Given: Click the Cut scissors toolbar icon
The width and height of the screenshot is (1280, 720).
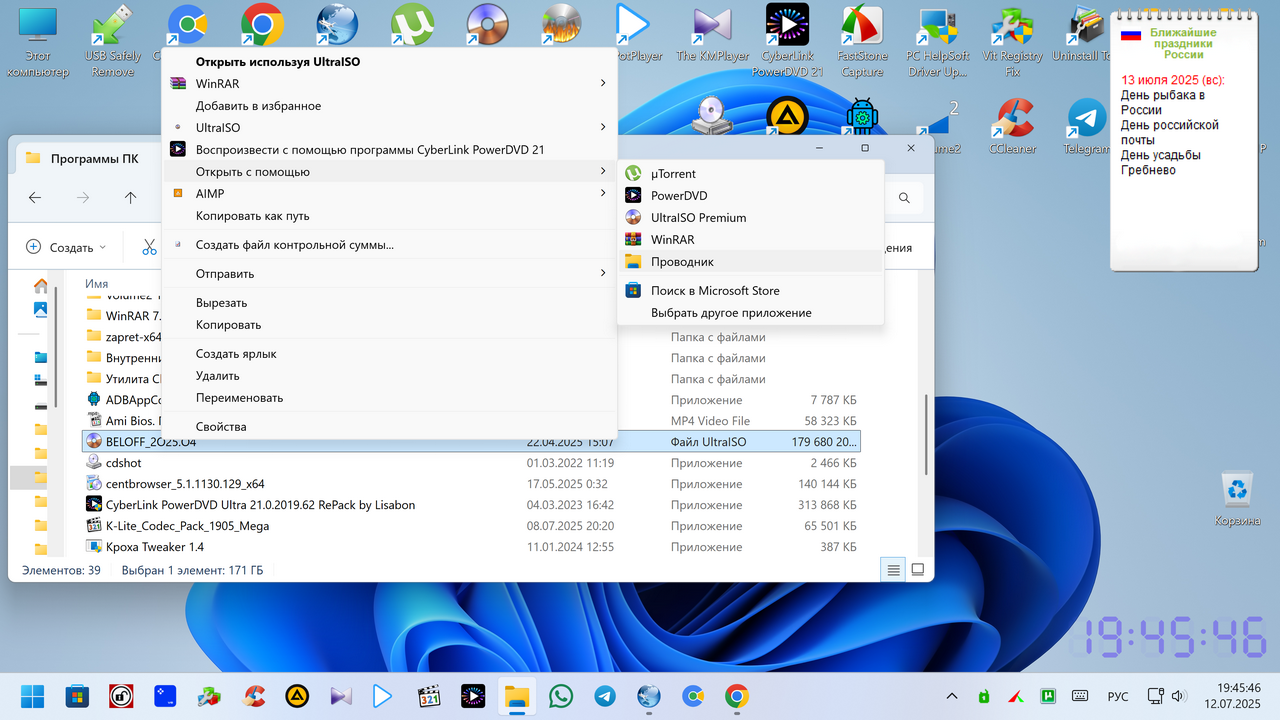Looking at the screenshot, I should 149,247.
